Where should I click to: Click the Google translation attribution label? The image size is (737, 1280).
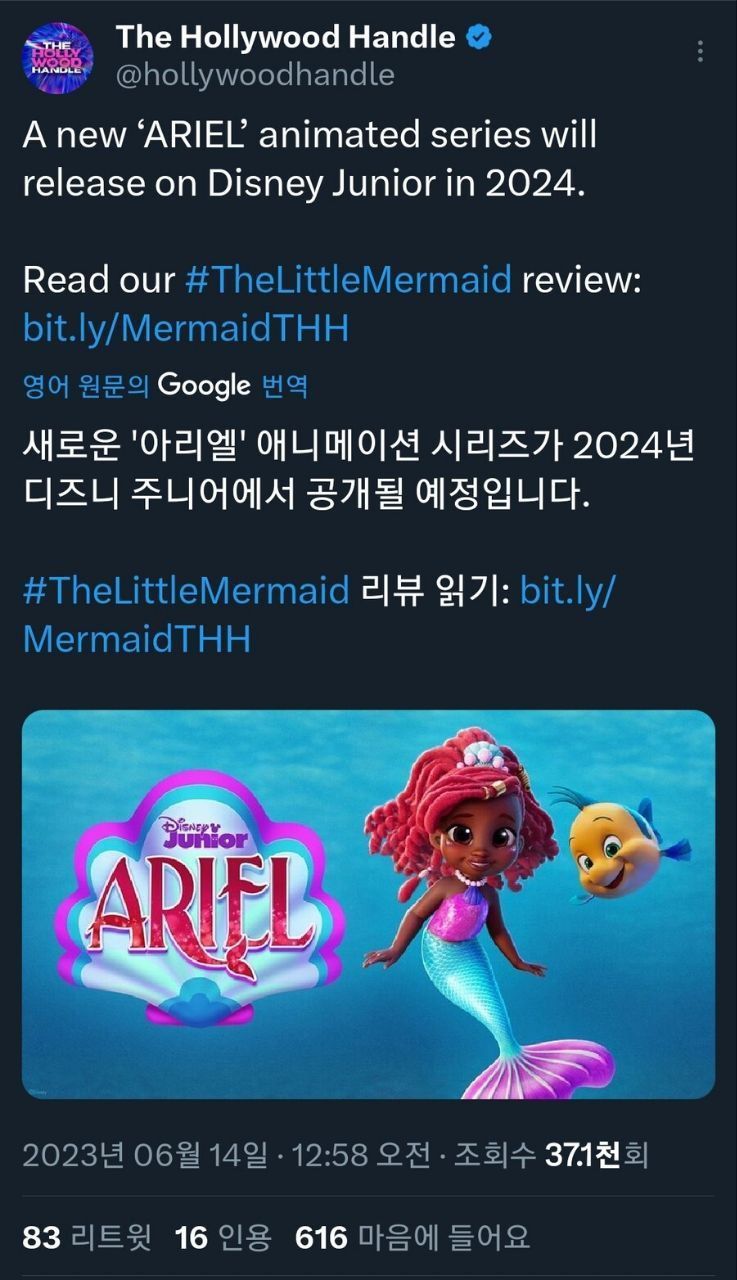165,385
